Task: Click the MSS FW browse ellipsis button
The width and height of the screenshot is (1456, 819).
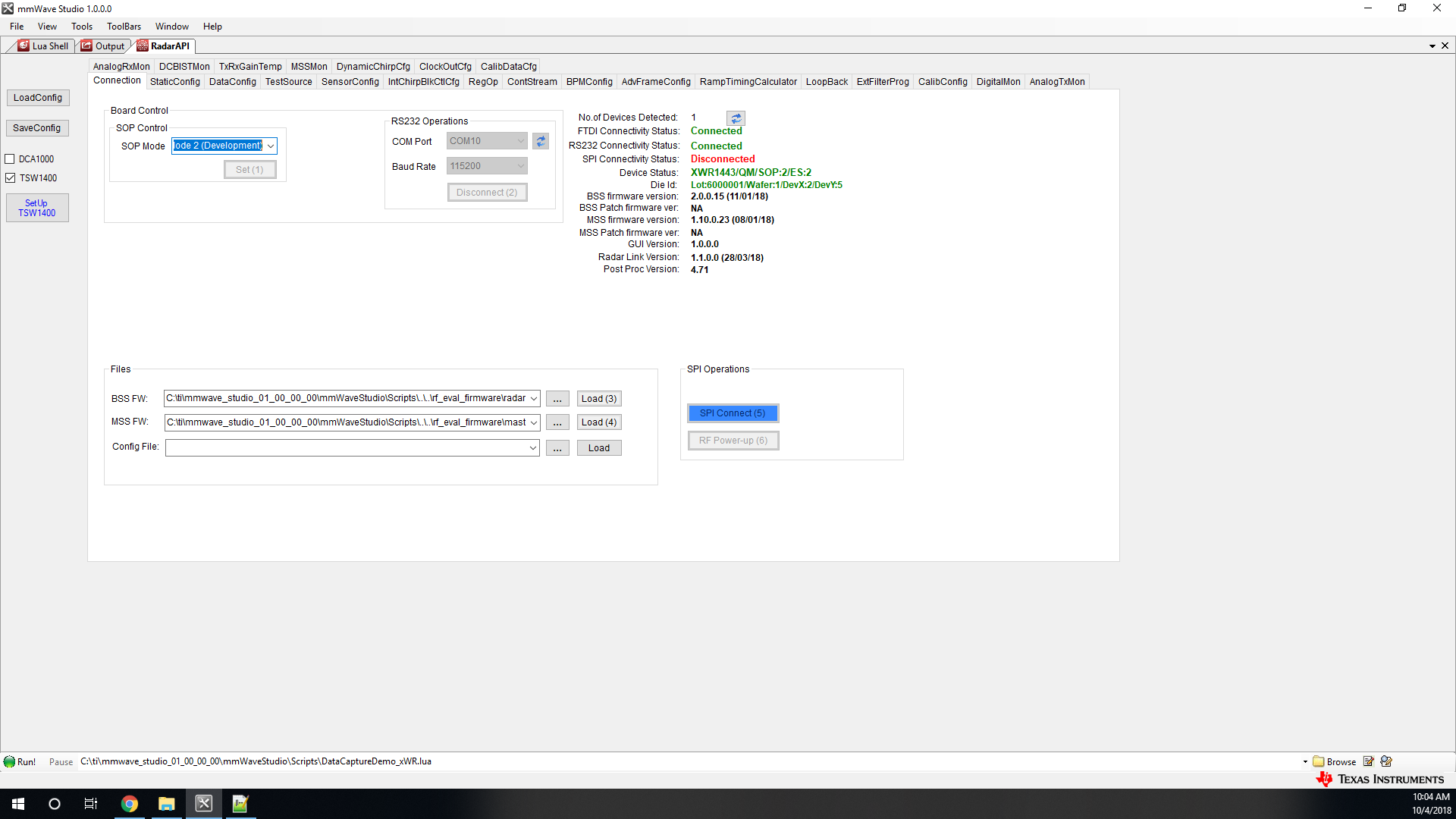Action: (557, 422)
